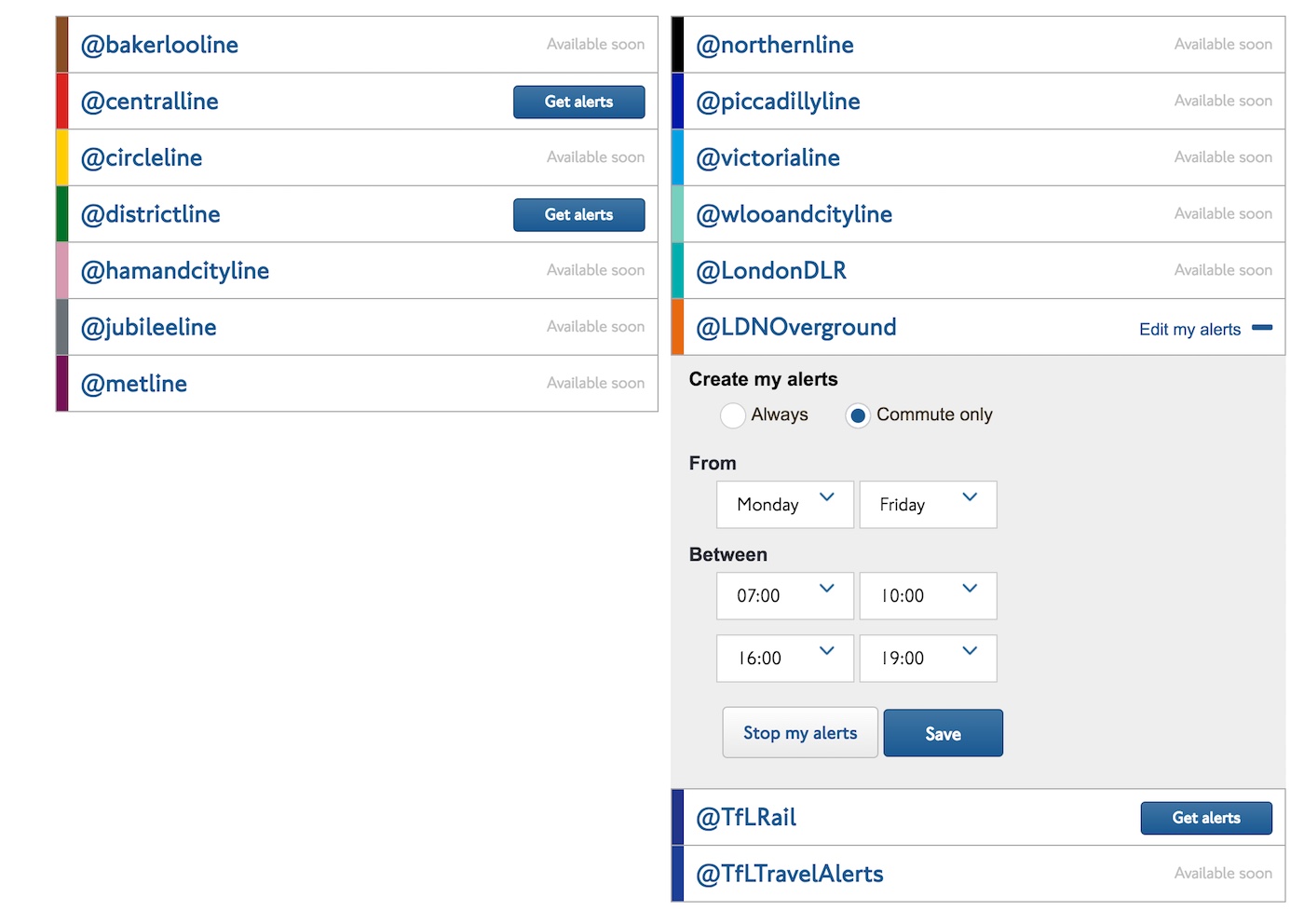Click Available soon text beside @northernline

click(x=1223, y=45)
